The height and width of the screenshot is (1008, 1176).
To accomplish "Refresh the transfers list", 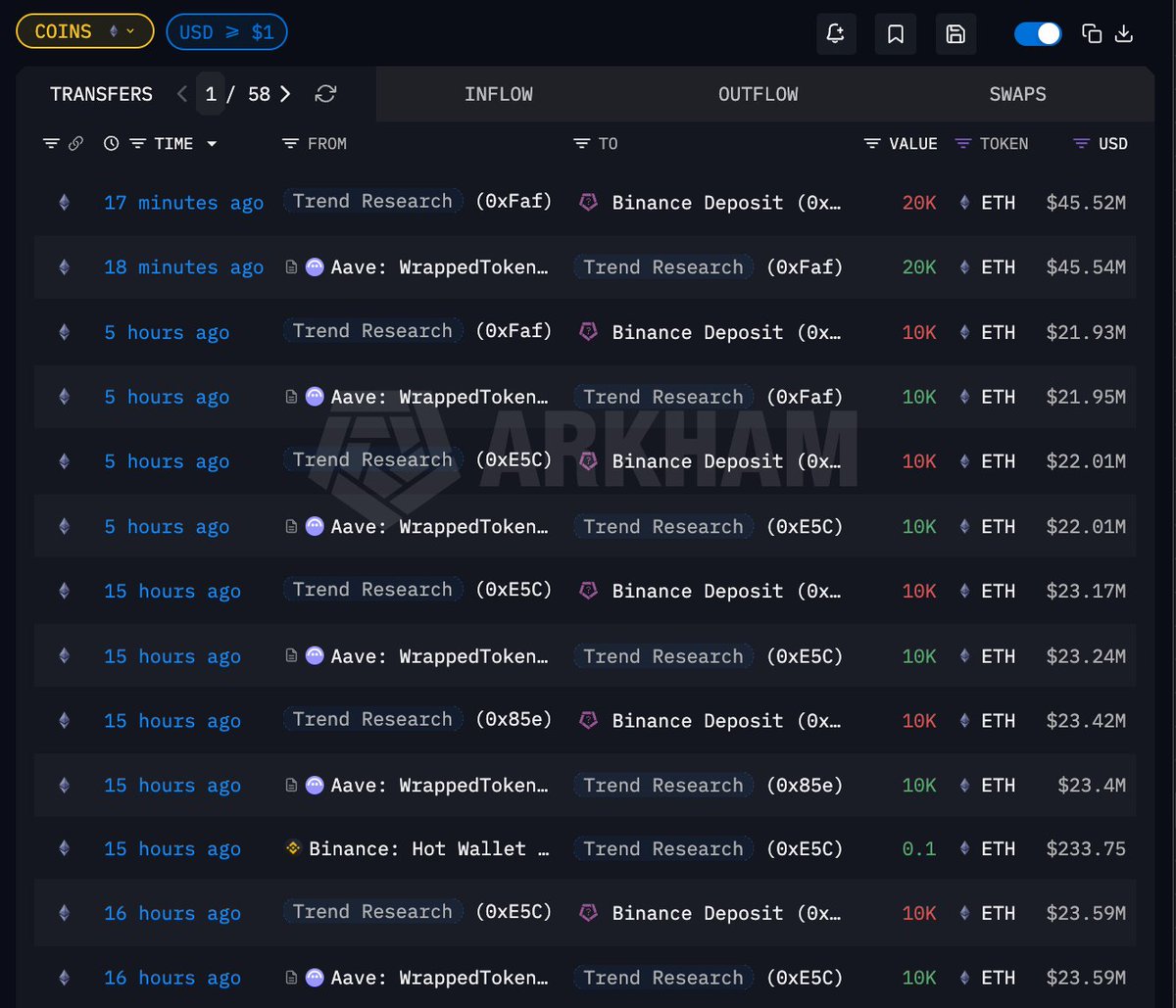I will point(325,94).
